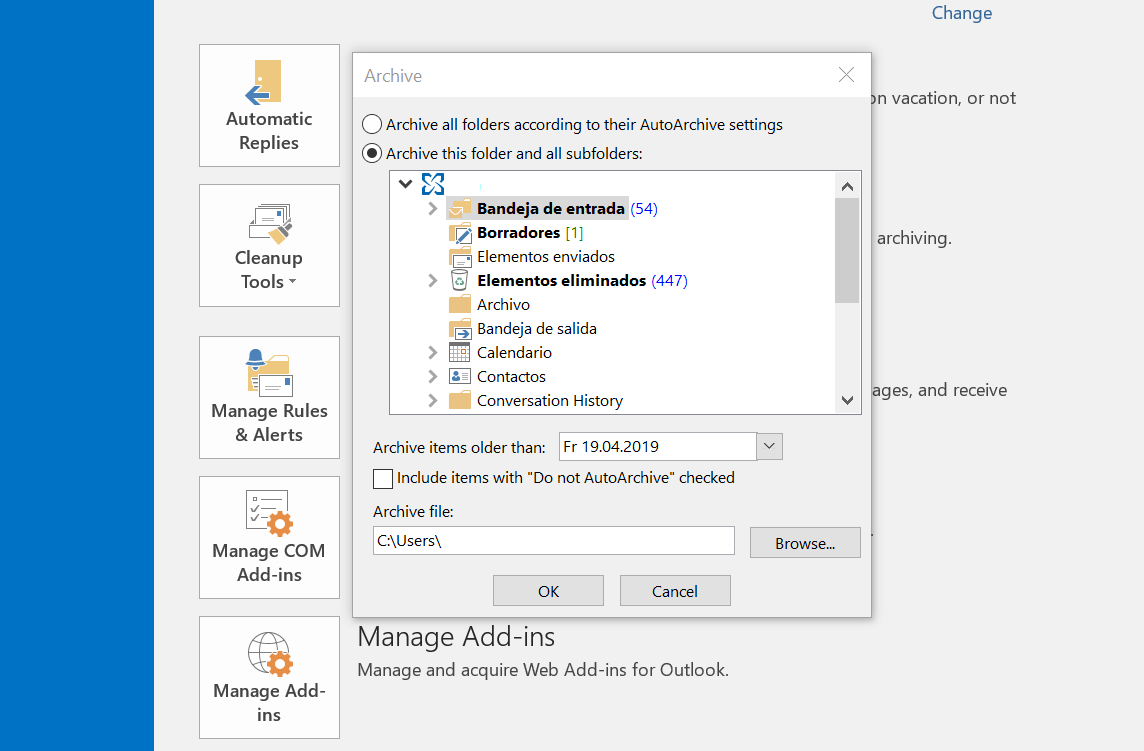This screenshot has height=751, width=1144.
Task: Open Manage Rules & Alerts
Action: (269, 397)
